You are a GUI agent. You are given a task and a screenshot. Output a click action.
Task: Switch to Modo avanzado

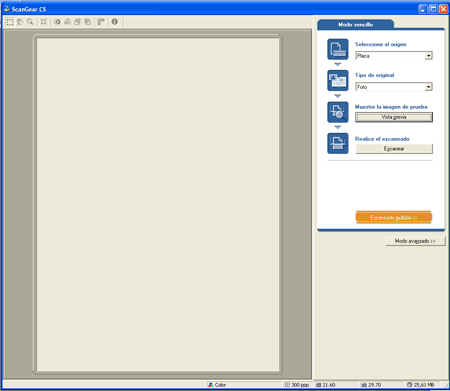point(415,241)
